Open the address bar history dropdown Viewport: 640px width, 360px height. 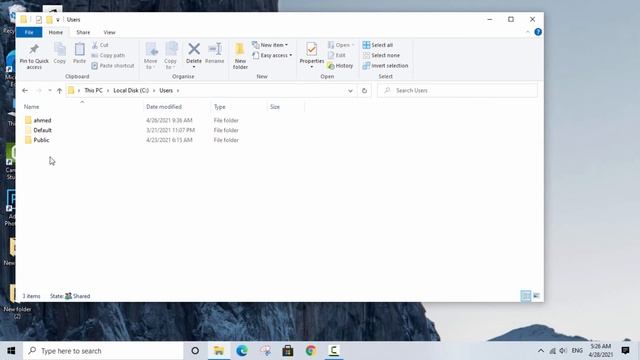tap(350, 91)
